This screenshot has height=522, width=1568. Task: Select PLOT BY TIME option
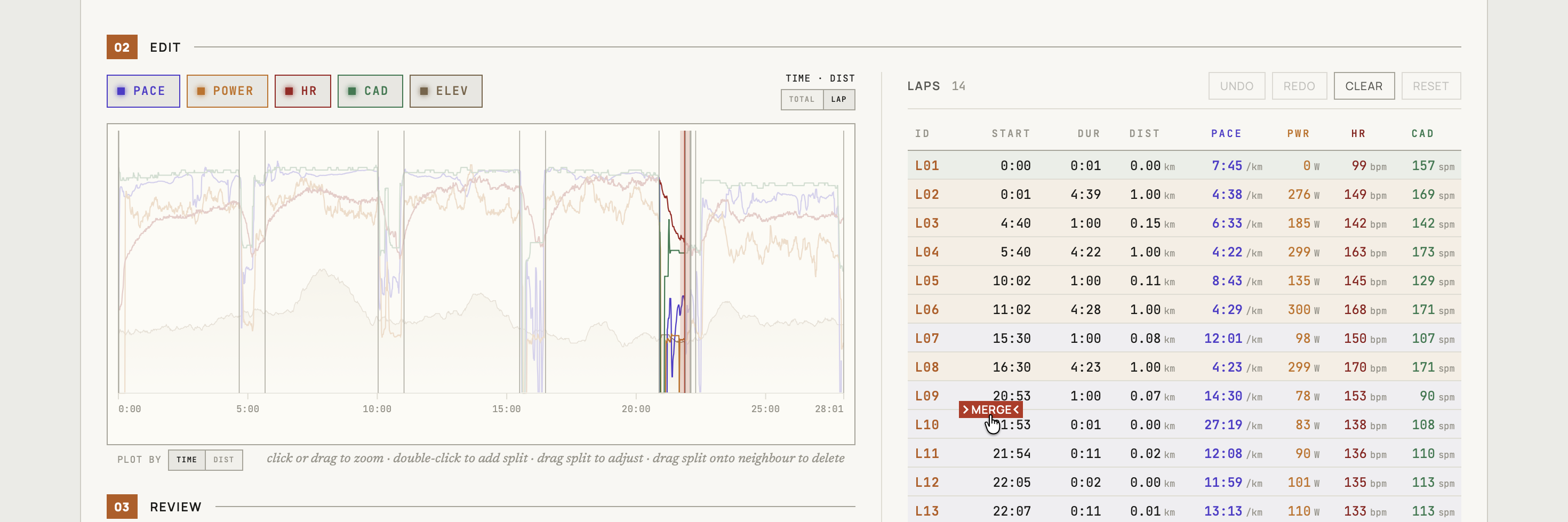[x=187, y=460]
